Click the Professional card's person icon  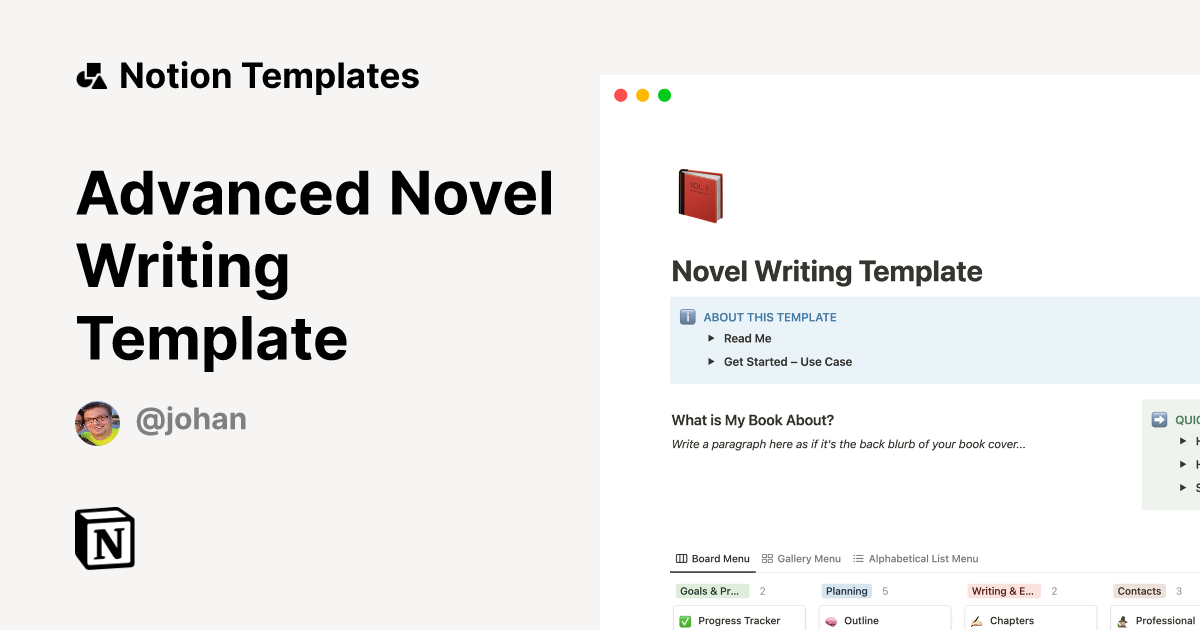pyautogui.click(x=1122, y=621)
